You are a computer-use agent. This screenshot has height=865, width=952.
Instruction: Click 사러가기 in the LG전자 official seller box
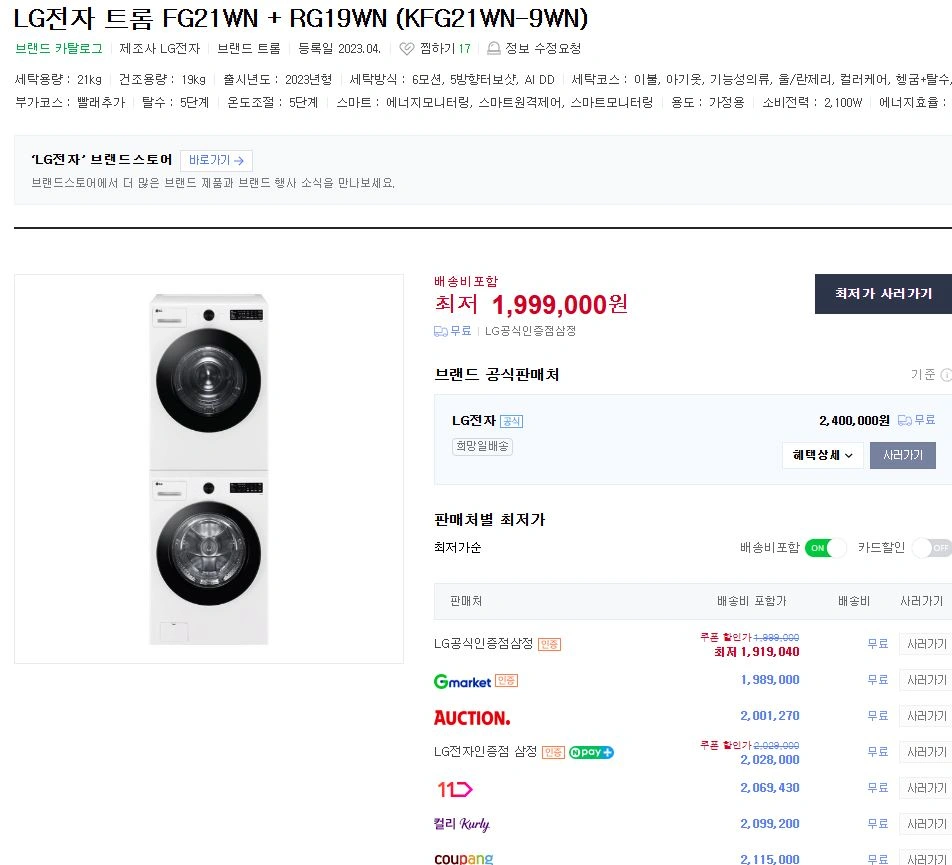coord(902,455)
